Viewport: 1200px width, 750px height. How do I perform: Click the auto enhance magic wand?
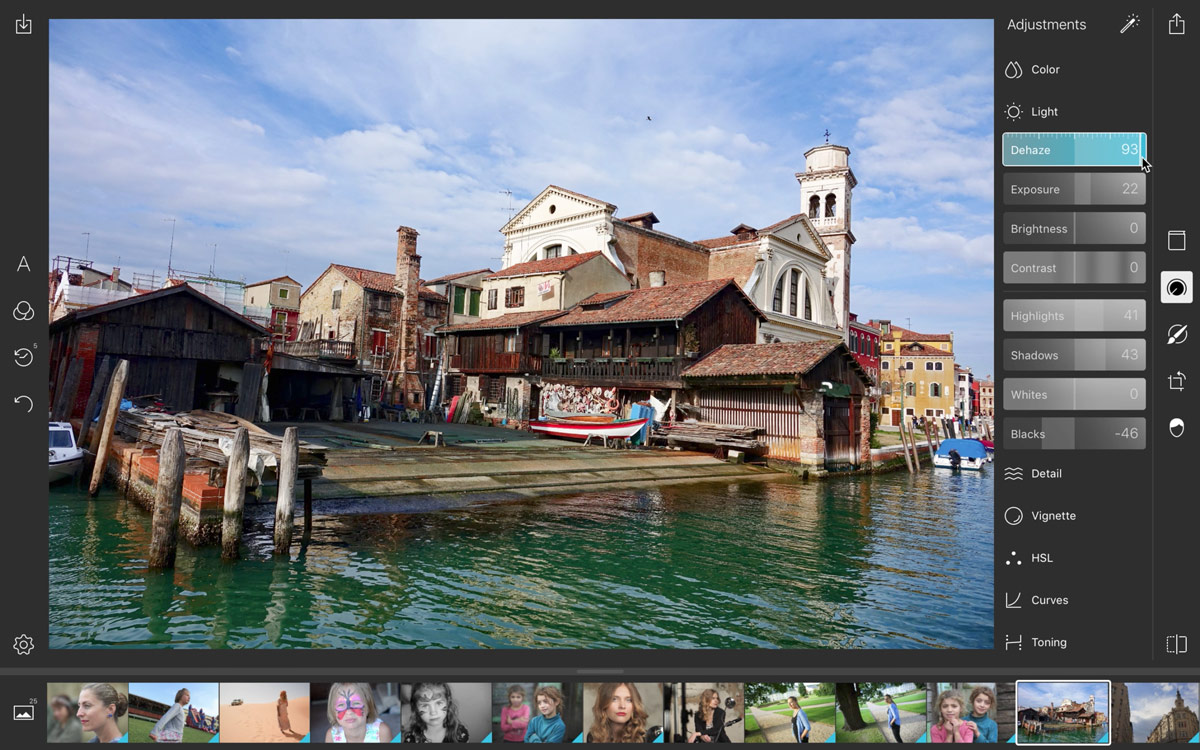(x=1129, y=25)
